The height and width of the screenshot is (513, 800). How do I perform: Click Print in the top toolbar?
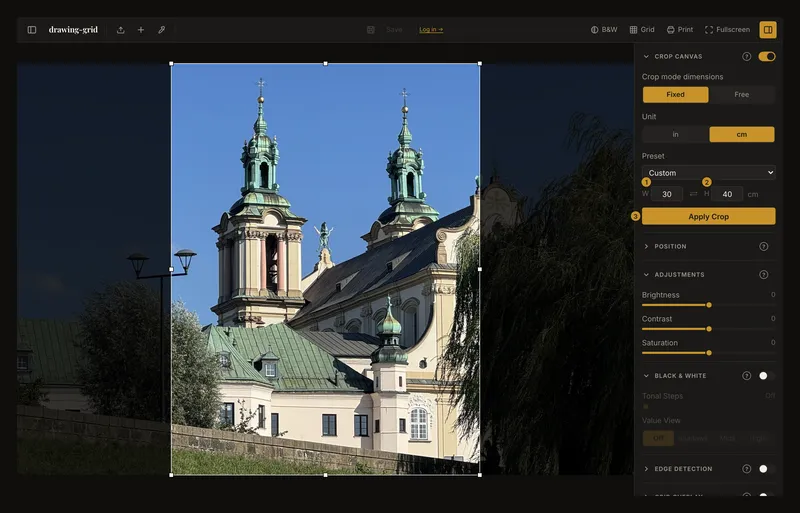click(x=680, y=30)
